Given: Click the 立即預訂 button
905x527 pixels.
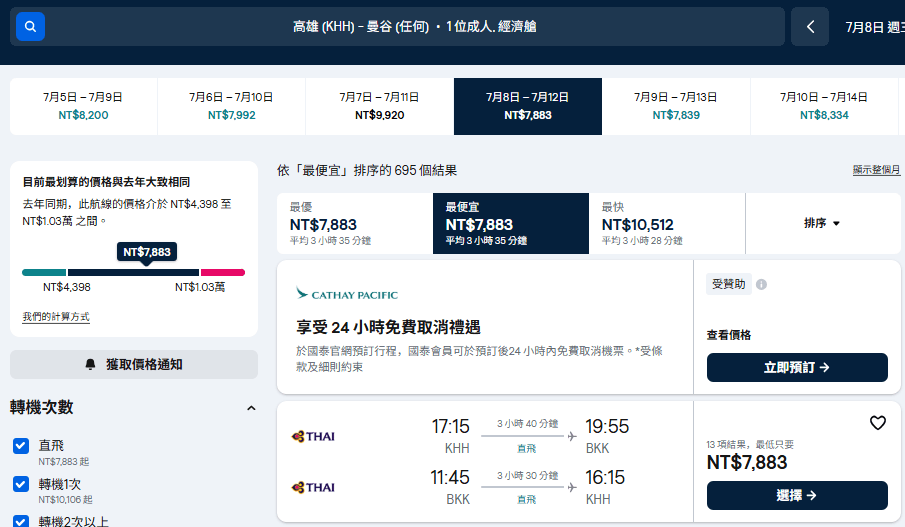Looking at the screenshot, I should click(x=797, y=367).
